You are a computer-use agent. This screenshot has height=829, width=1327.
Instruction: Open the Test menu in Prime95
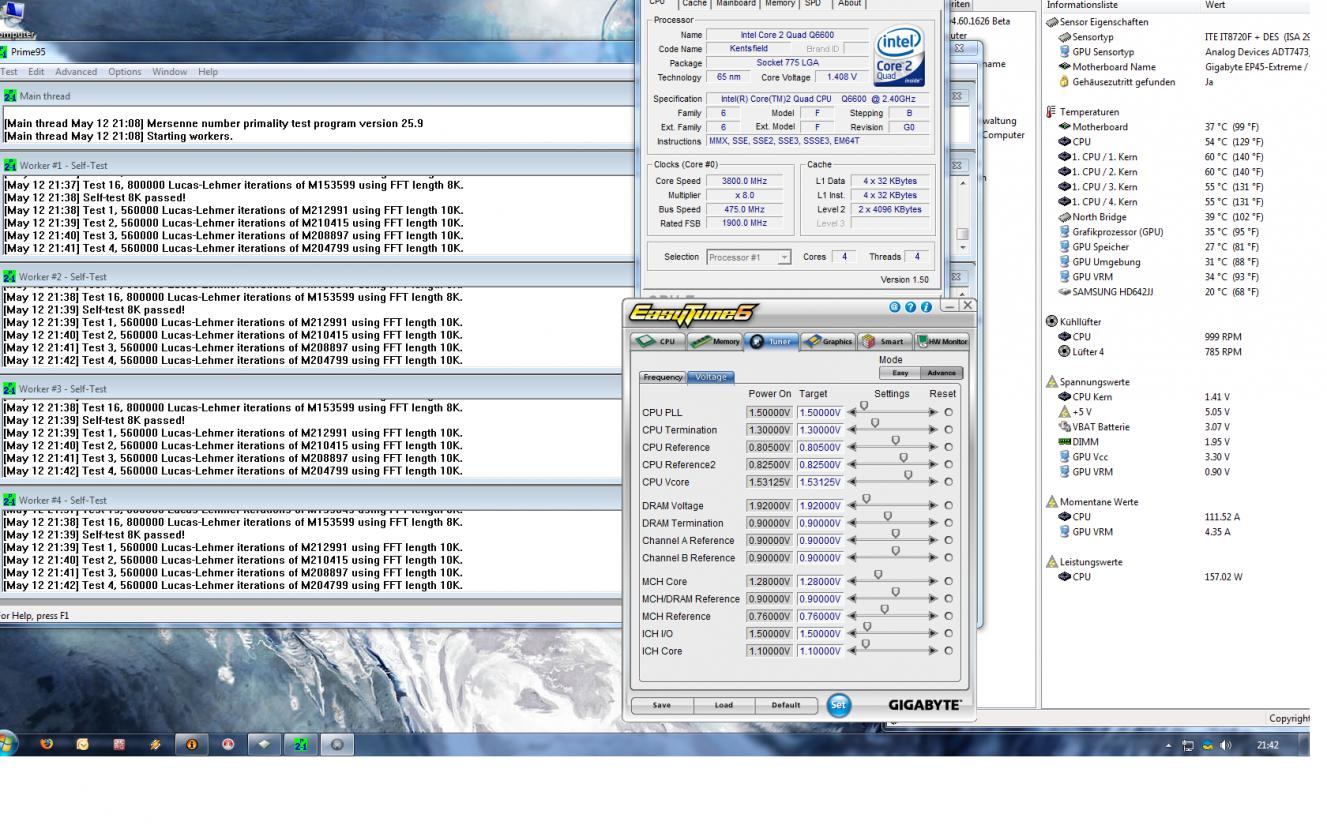point(8,72)
